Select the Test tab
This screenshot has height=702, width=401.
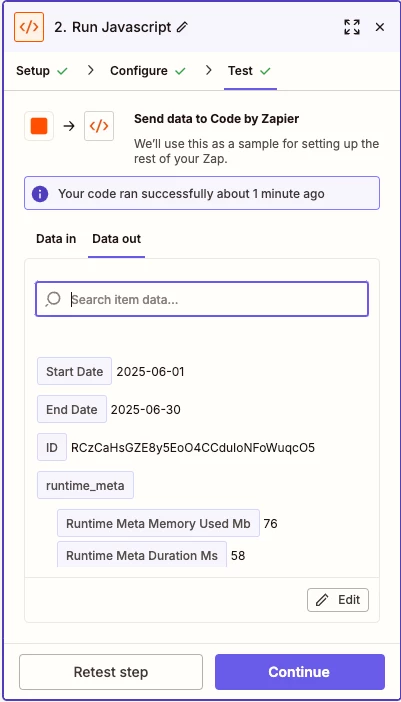coord(250,71)
